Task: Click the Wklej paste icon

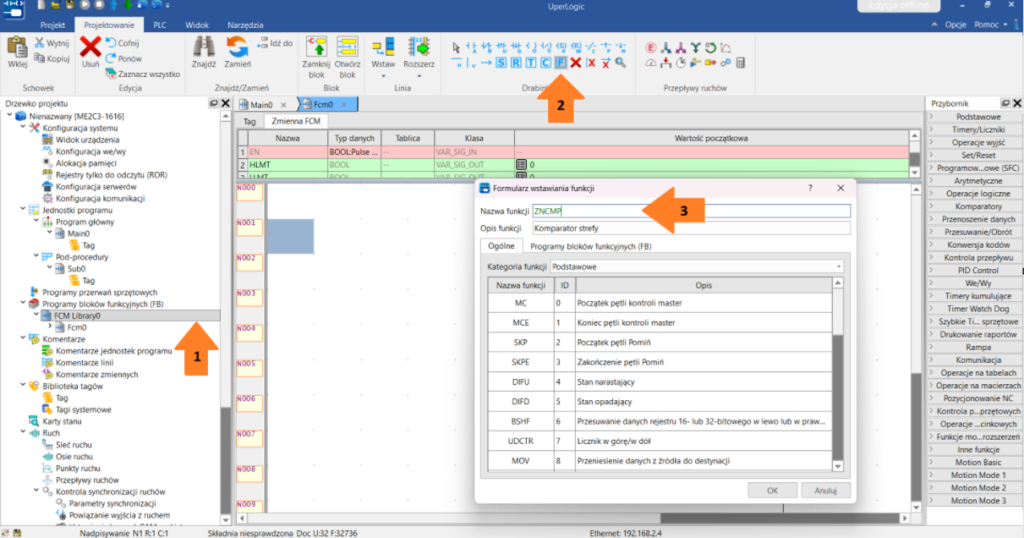Action: pos(17,48)
